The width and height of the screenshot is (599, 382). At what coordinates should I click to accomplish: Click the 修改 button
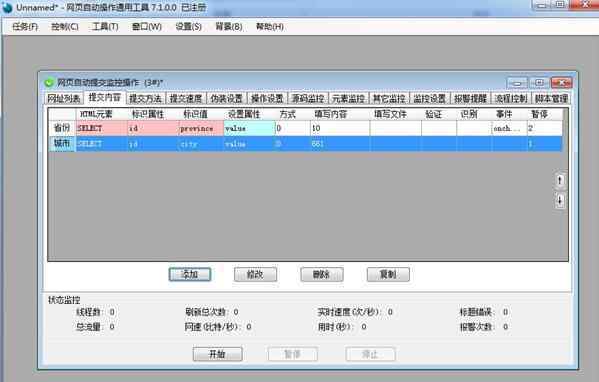(x=255, y=274)
